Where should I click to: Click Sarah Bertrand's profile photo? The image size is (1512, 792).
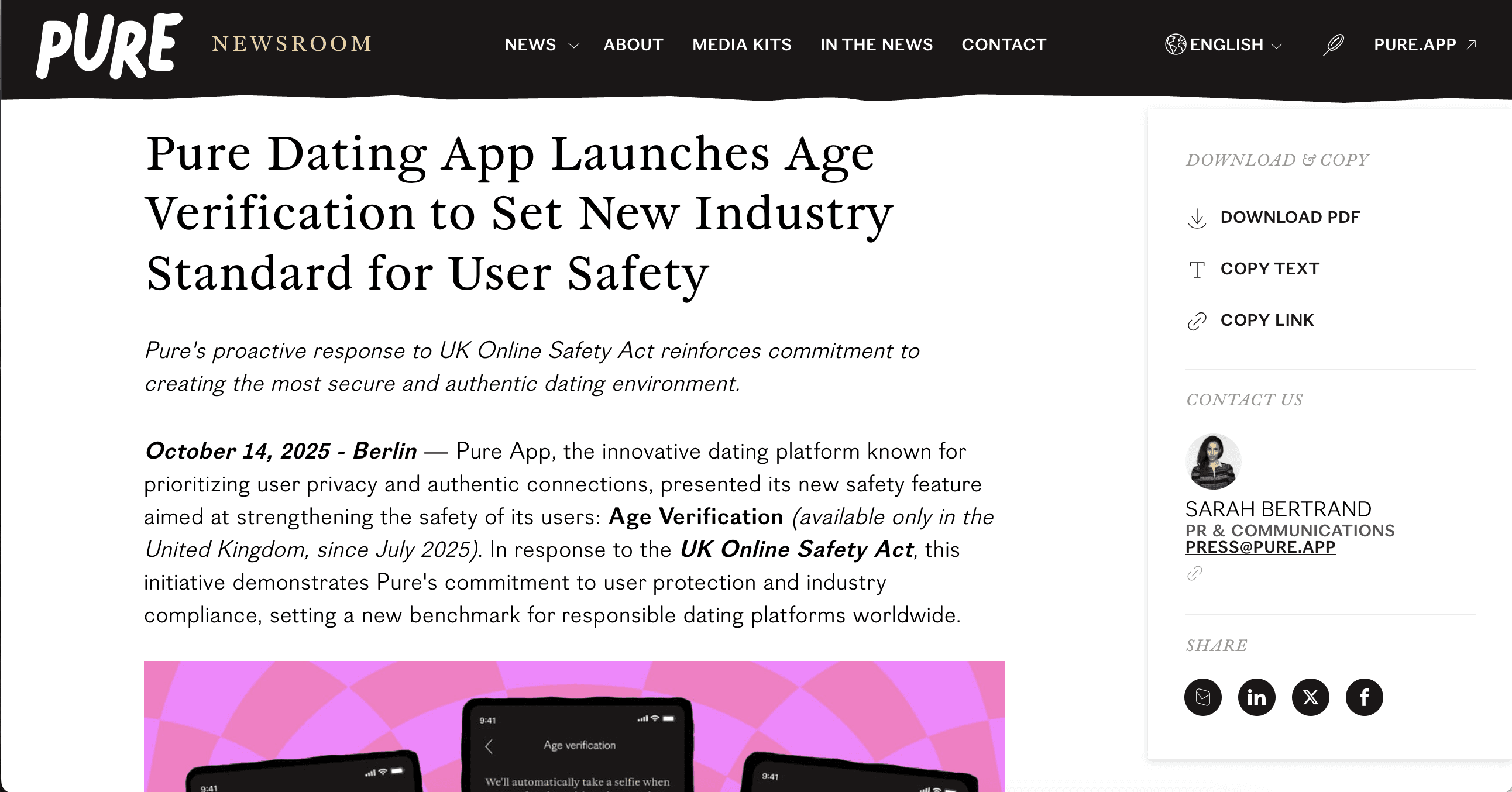click(x=1212, y=462)
